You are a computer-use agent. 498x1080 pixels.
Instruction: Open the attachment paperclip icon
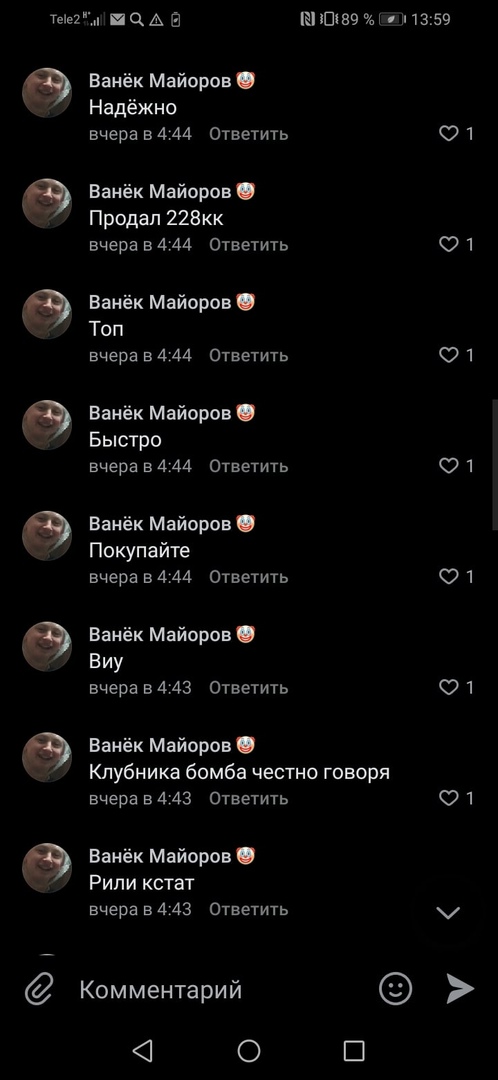(x=39, y=990)
